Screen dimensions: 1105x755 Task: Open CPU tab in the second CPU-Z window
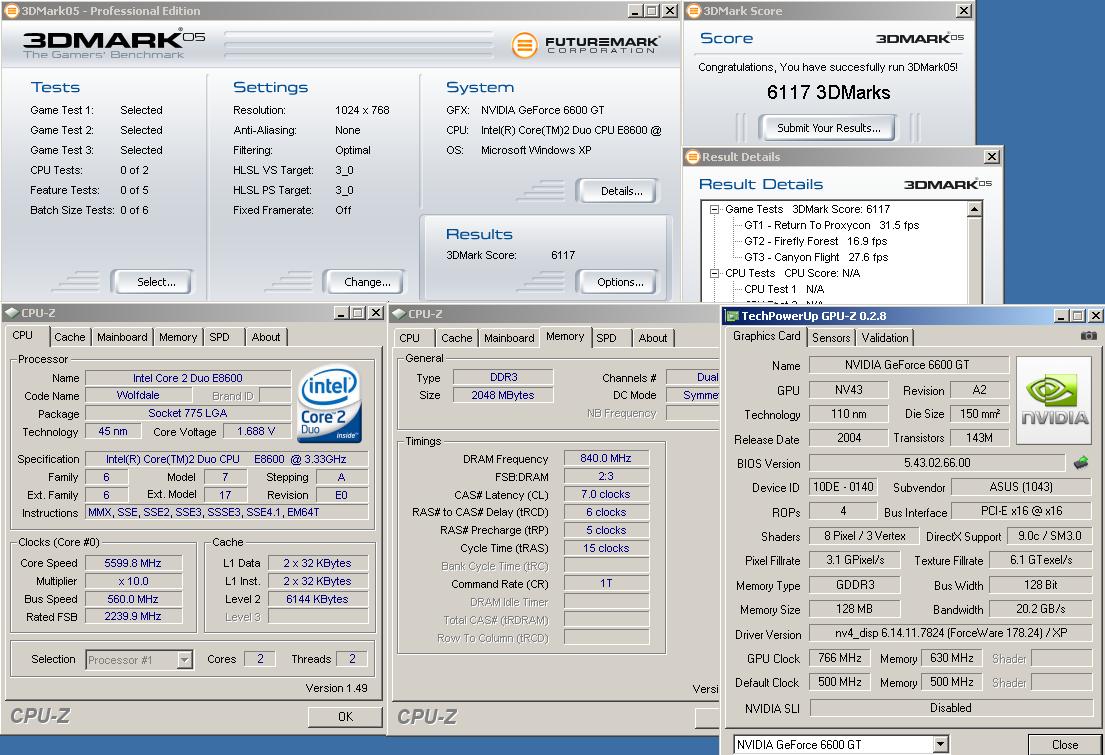pyautogui.click(x=409, y=338)
